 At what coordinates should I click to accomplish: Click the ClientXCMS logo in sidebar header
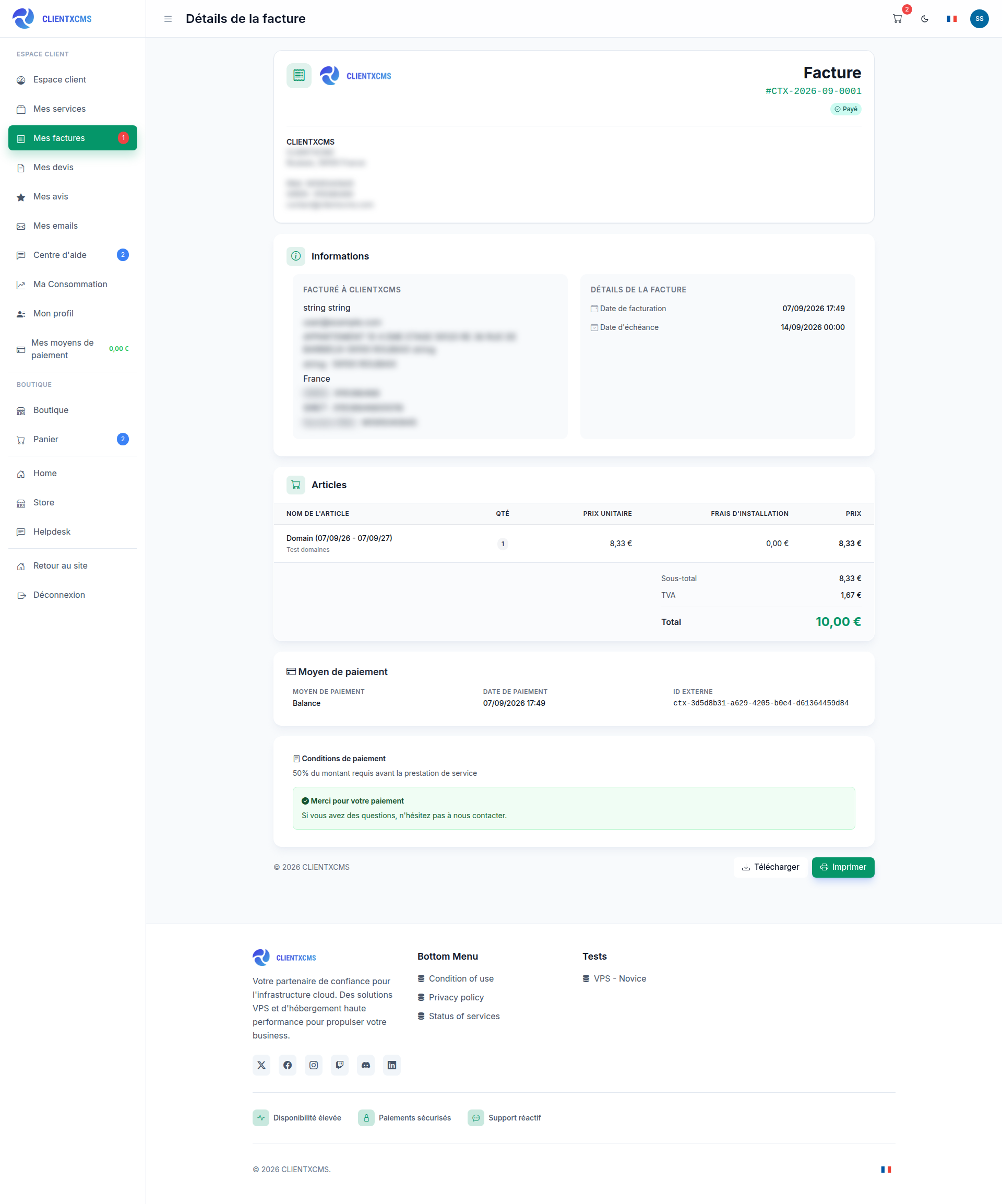(52, 18)
